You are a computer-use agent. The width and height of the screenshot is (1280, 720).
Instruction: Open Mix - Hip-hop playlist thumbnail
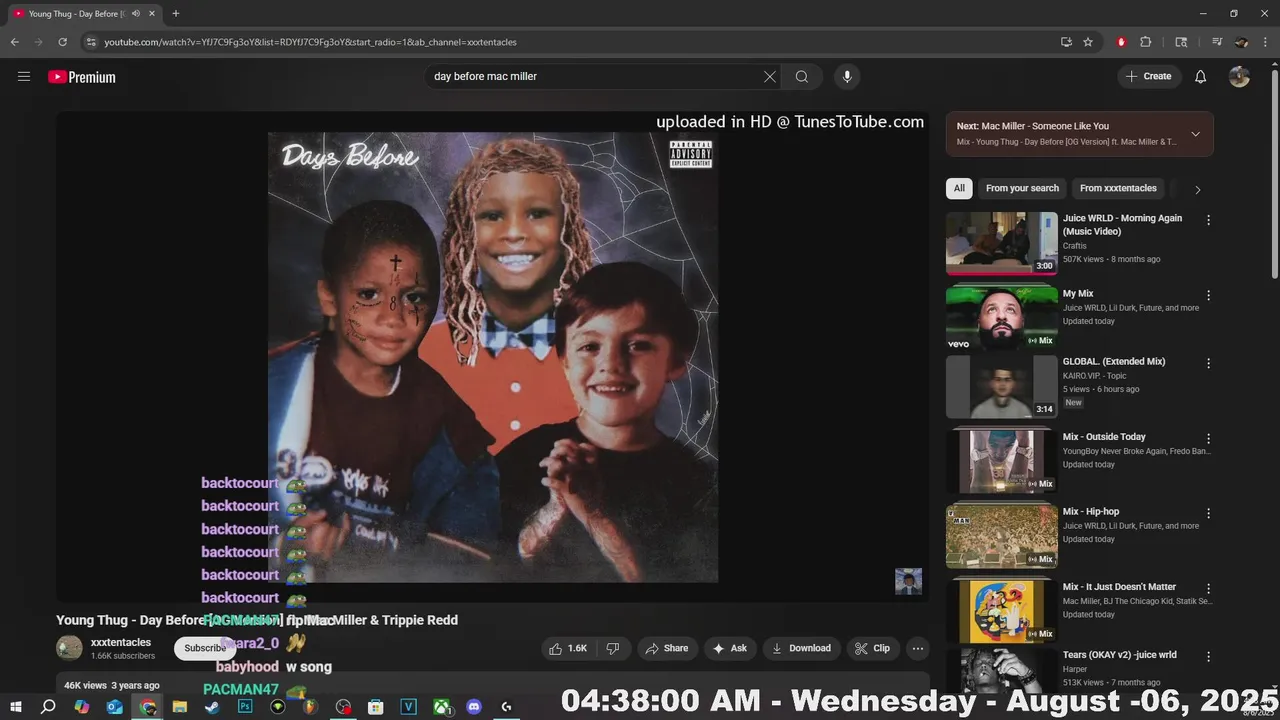point(1002,536)
